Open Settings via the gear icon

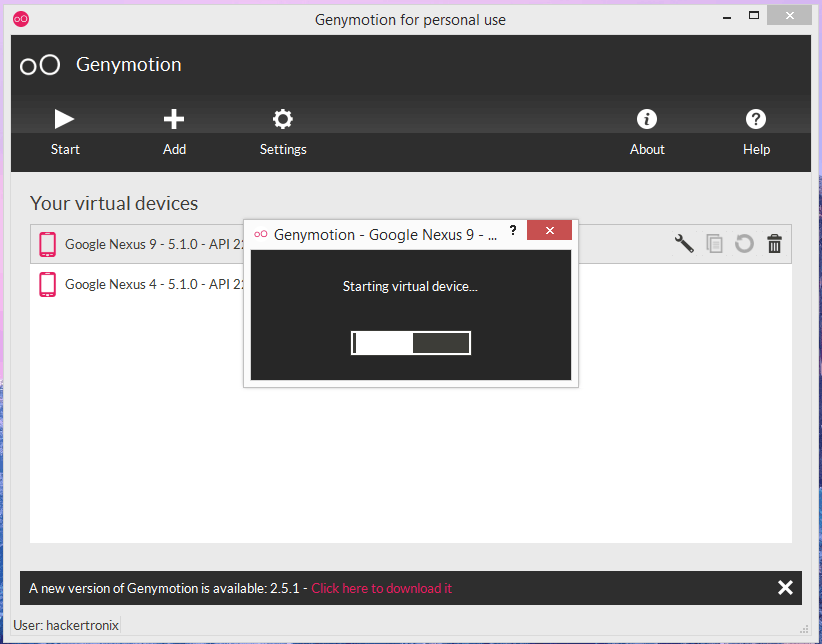point(283,120)
